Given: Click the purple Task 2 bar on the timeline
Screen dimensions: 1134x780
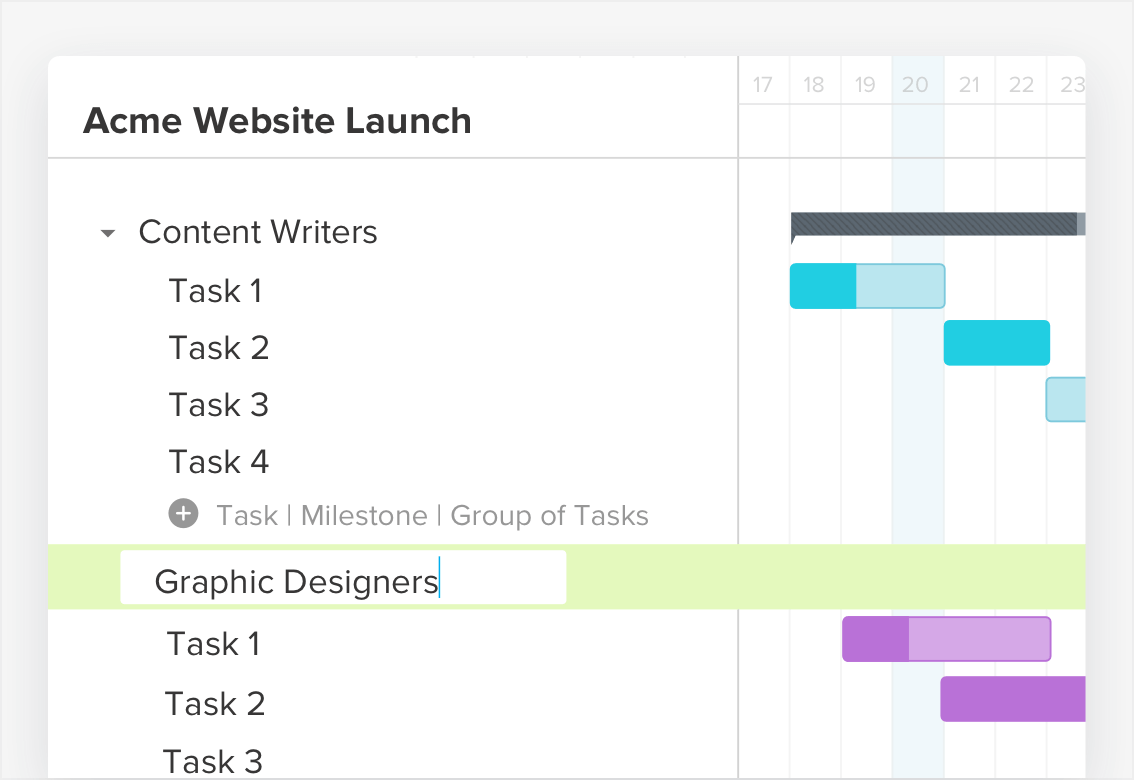Looking at the screenshot, I should pos(1012,699).
